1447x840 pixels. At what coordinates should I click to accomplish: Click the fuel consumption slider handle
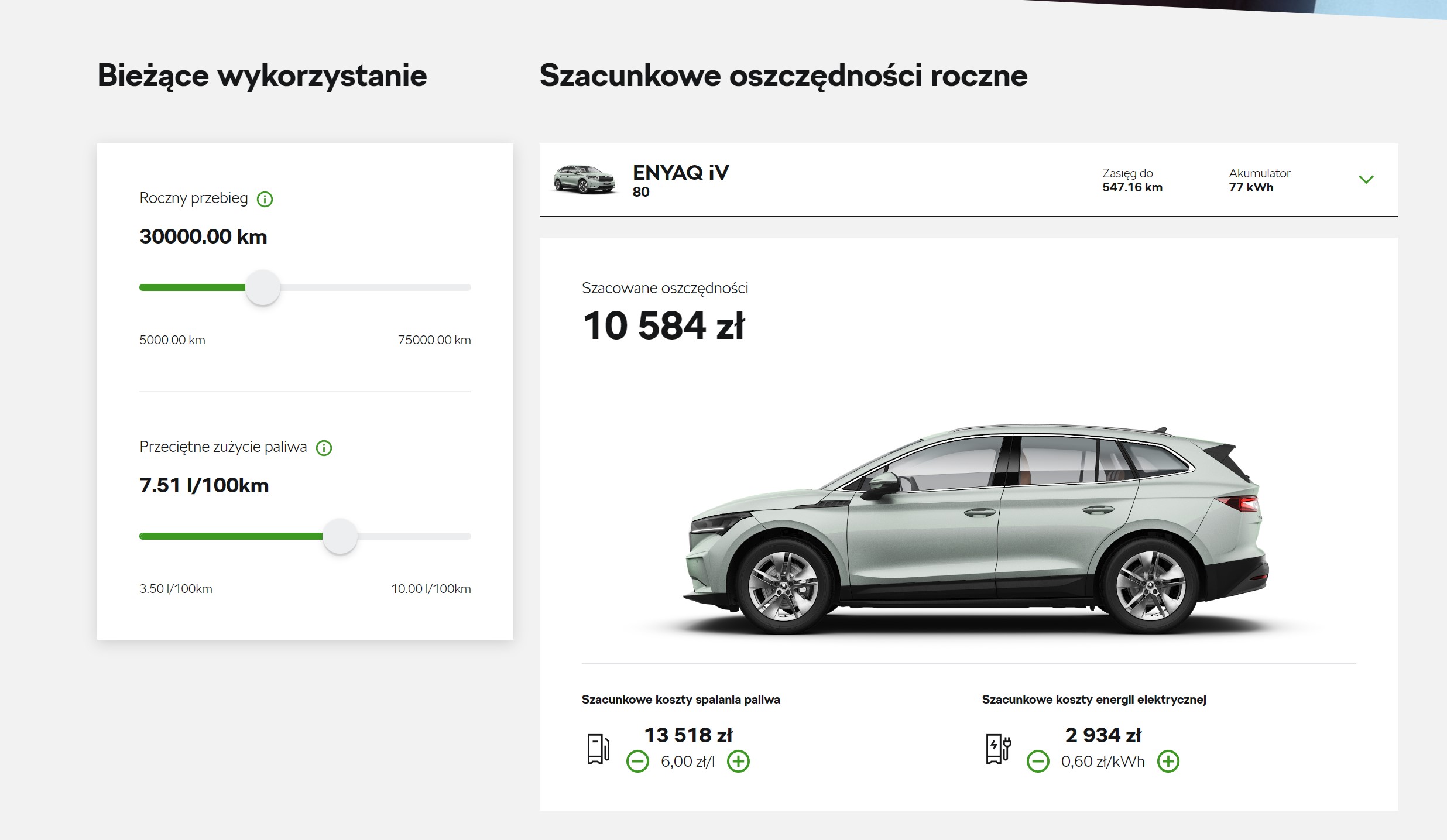[x=340, y=536]
